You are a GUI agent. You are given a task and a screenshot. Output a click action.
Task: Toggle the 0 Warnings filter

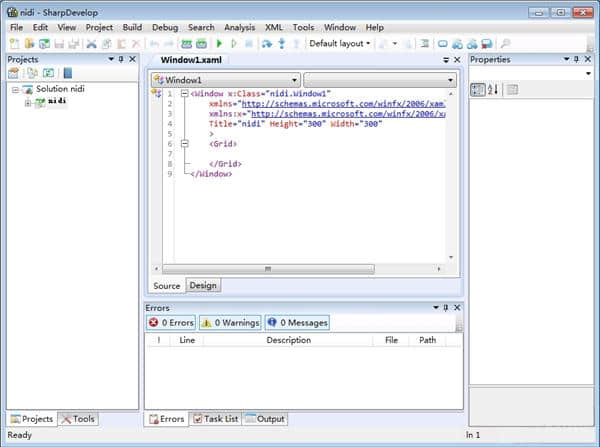[x=230, y=323]
